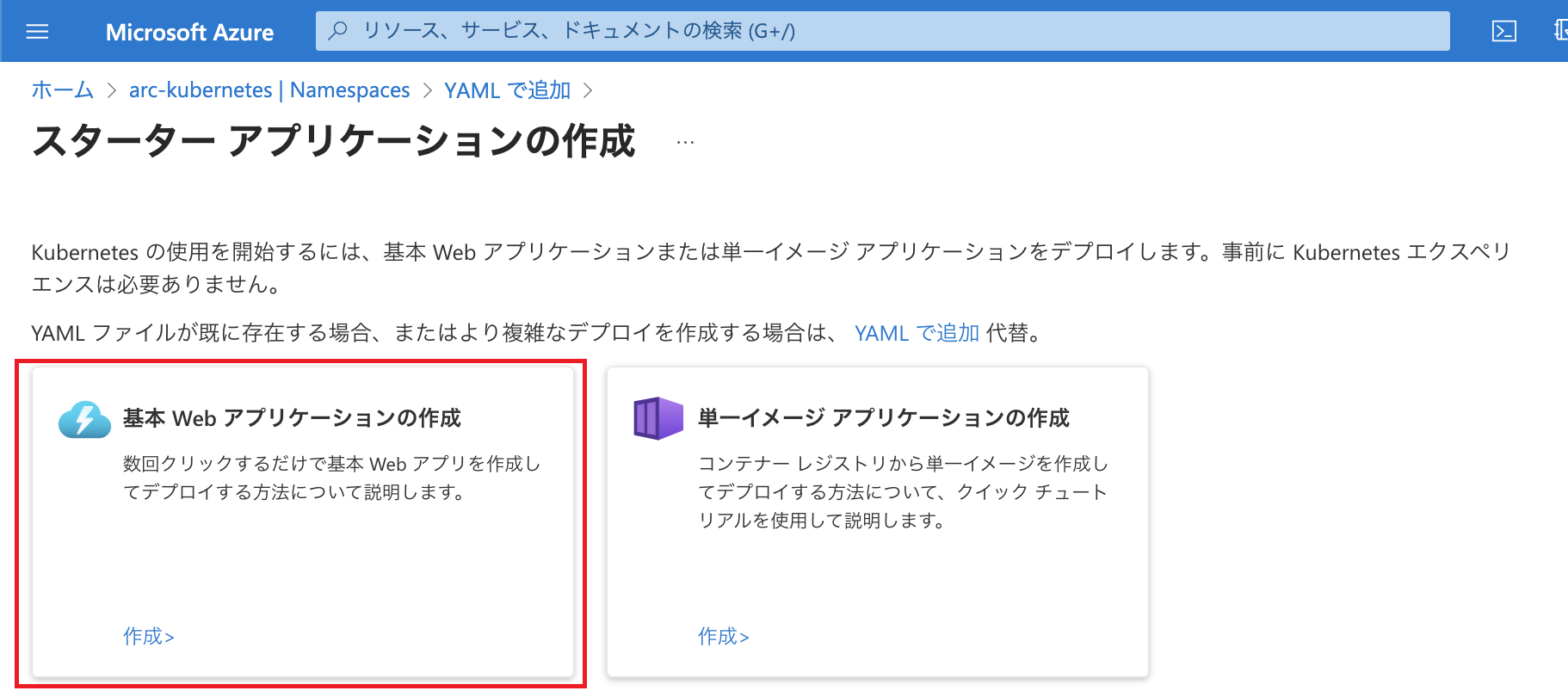
Task: Click 作成> in the single image card
Action: 724,637
